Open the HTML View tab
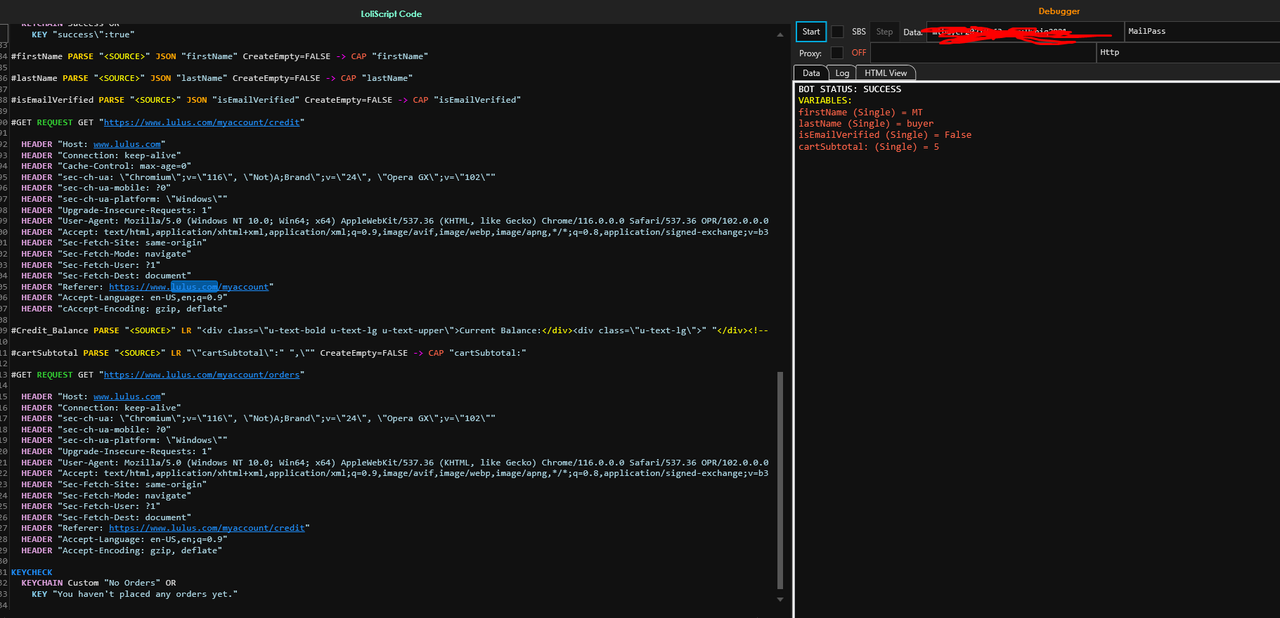The image size is (1280, 618). pyautogui.click(x=886, y=73)
